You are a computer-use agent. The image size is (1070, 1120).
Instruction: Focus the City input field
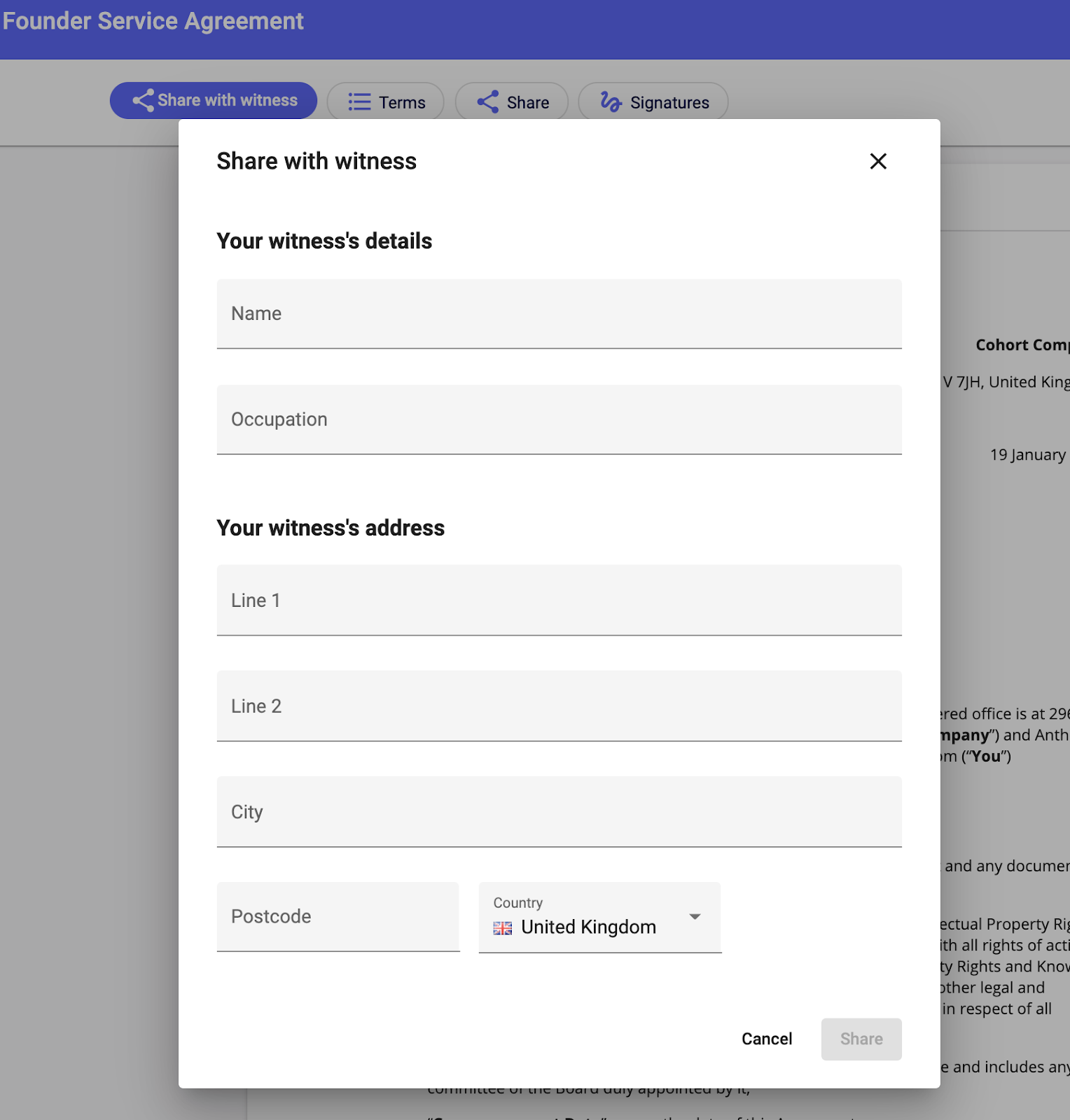click(x=559, y=812)
